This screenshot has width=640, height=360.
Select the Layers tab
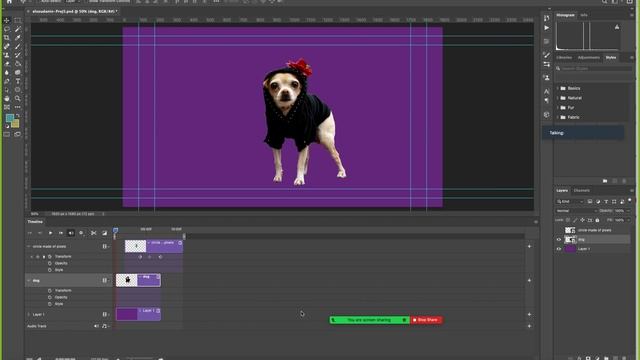(562, 191)
